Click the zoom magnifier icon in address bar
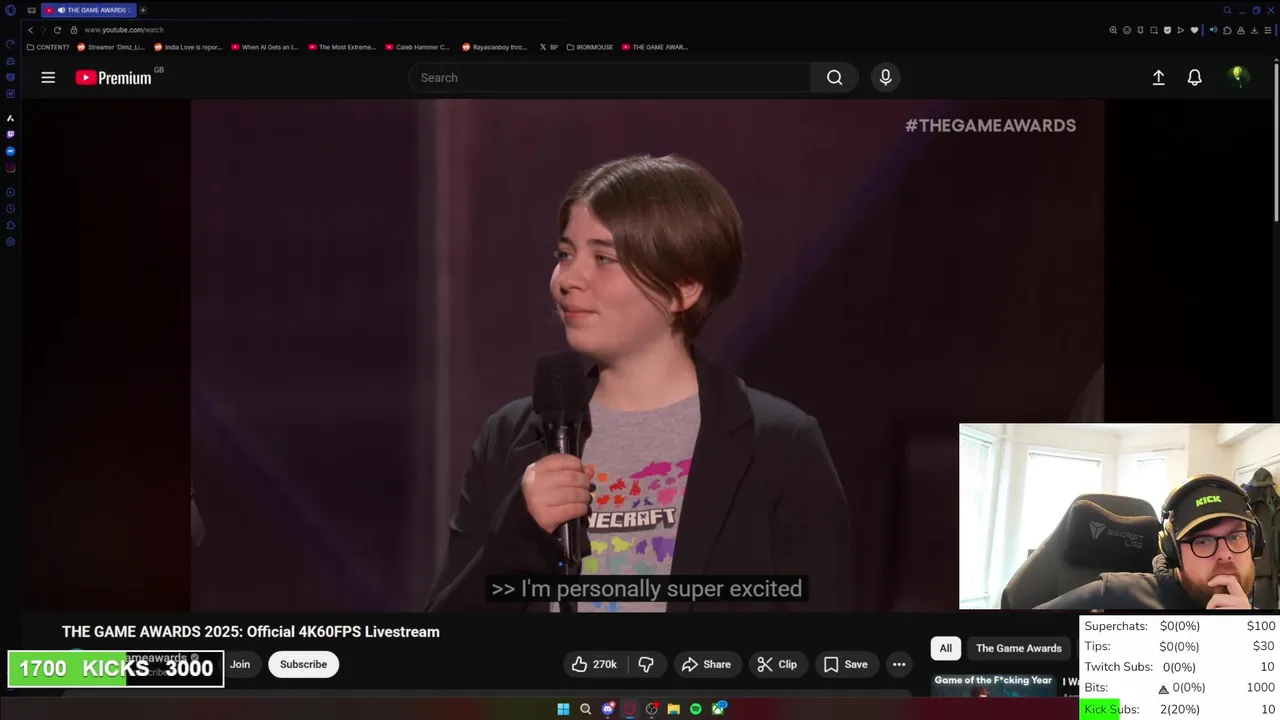The height and width of the screenshot is (720, 1280). pyautogui.click(x=1113, y=30)
